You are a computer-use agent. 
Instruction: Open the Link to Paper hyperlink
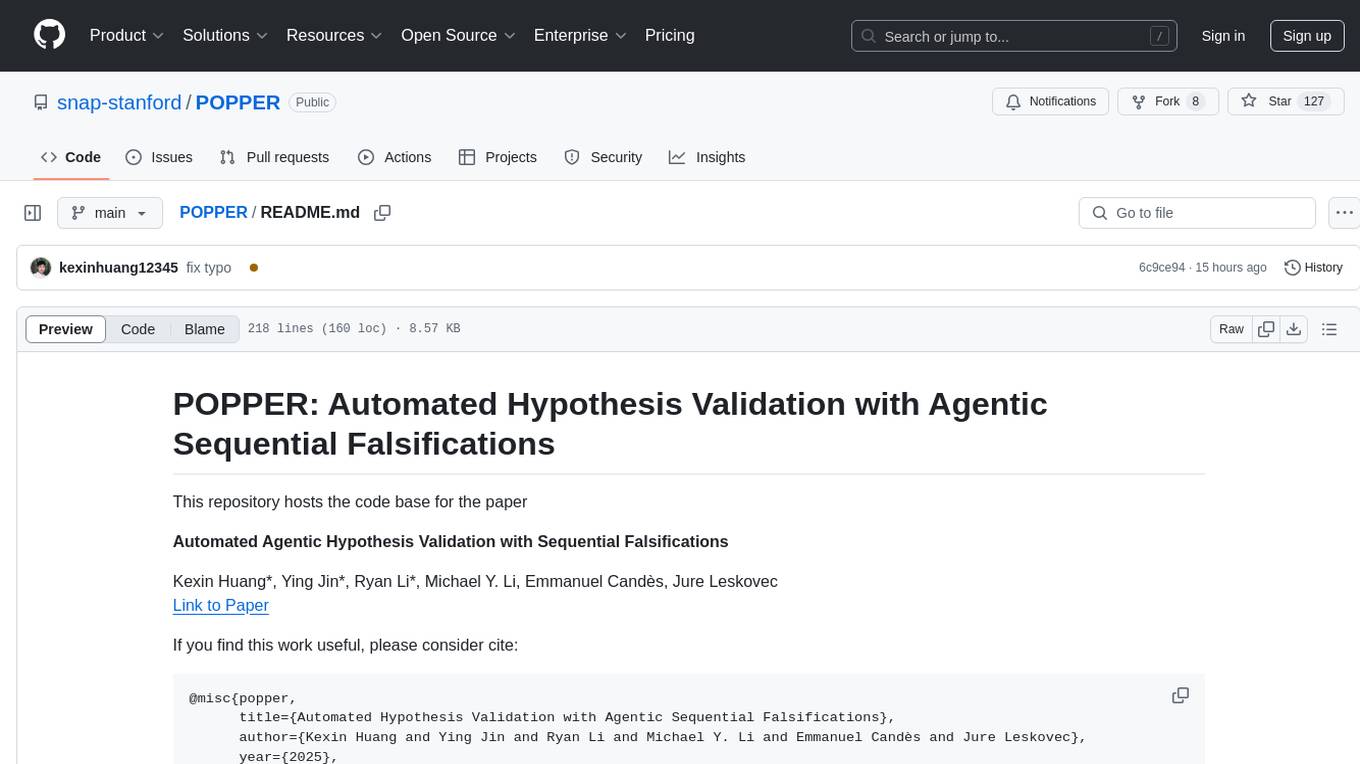(x=221, y=605)
